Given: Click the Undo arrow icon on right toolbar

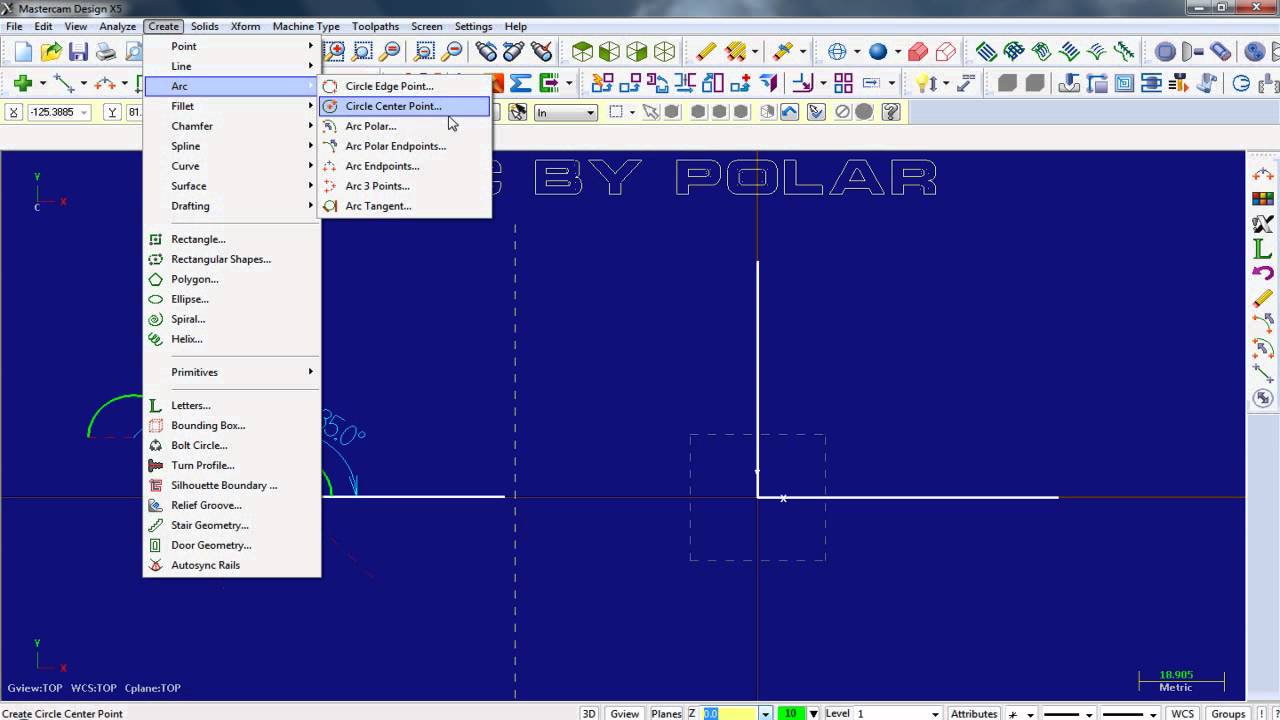Looking at the screenshot, I should (1263, 274).
